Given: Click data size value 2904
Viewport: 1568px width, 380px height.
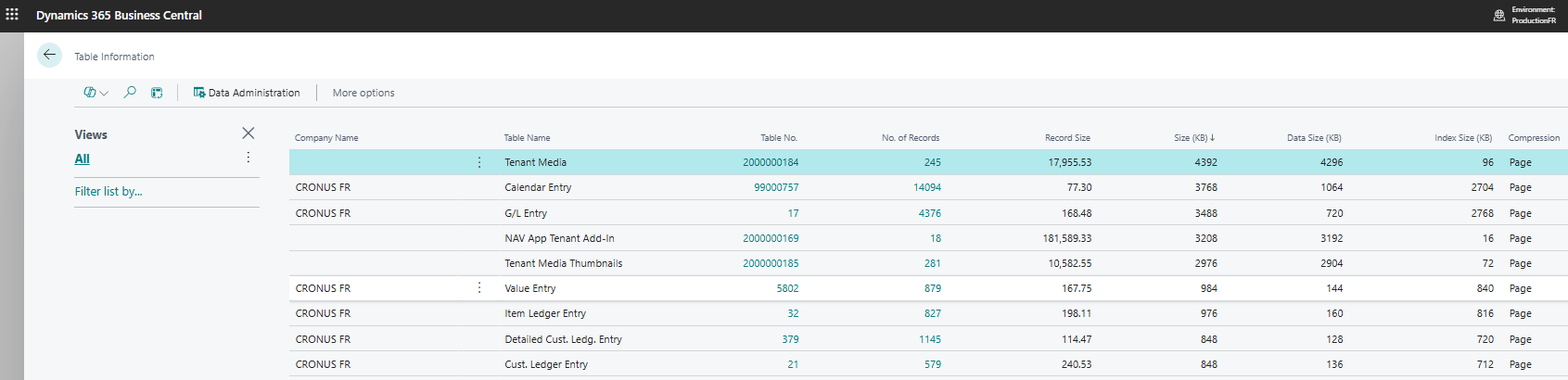Looking at the screenshot, I should [x=1332, y=263].
